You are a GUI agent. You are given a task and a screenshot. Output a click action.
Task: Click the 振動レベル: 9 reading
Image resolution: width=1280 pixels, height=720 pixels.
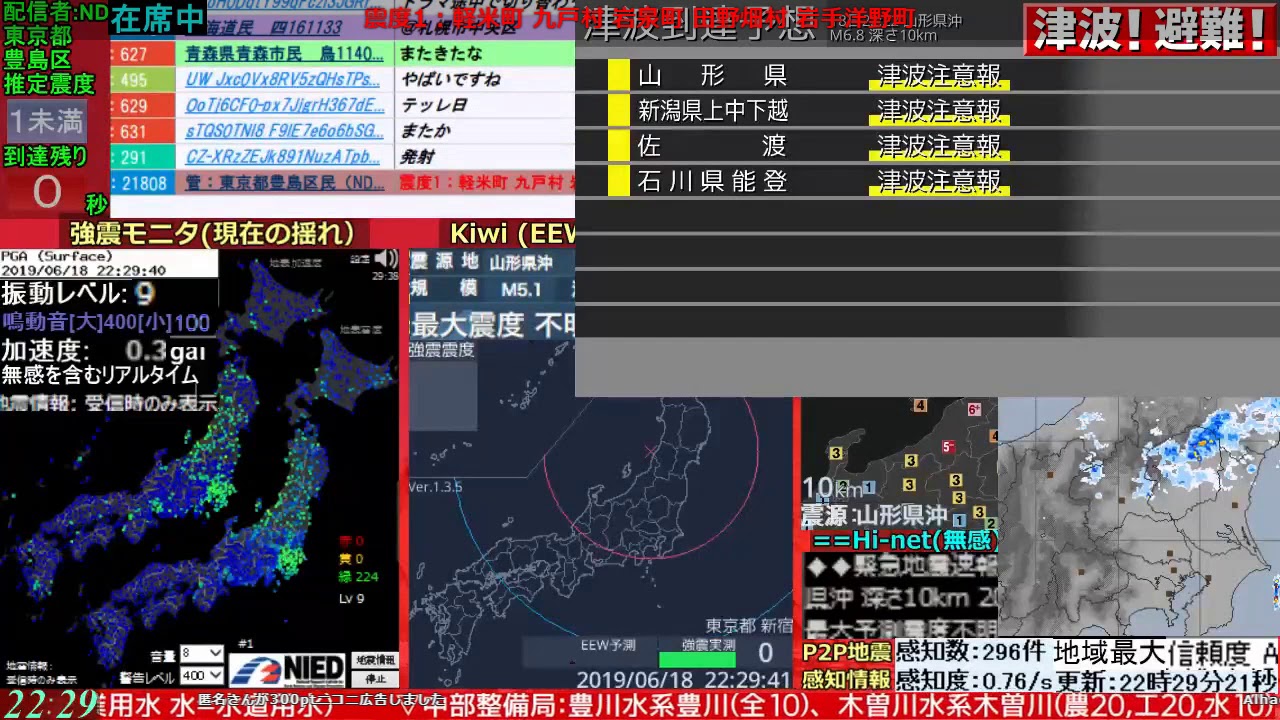(x=78, y=294)
